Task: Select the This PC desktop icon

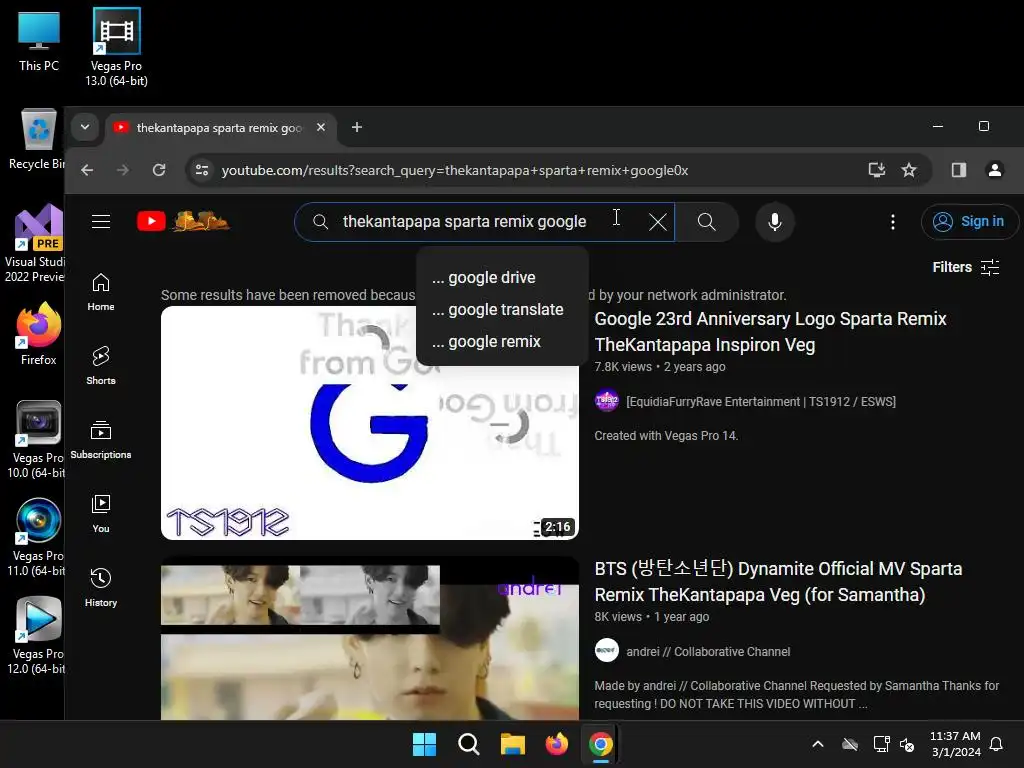Action: point(39,42)
